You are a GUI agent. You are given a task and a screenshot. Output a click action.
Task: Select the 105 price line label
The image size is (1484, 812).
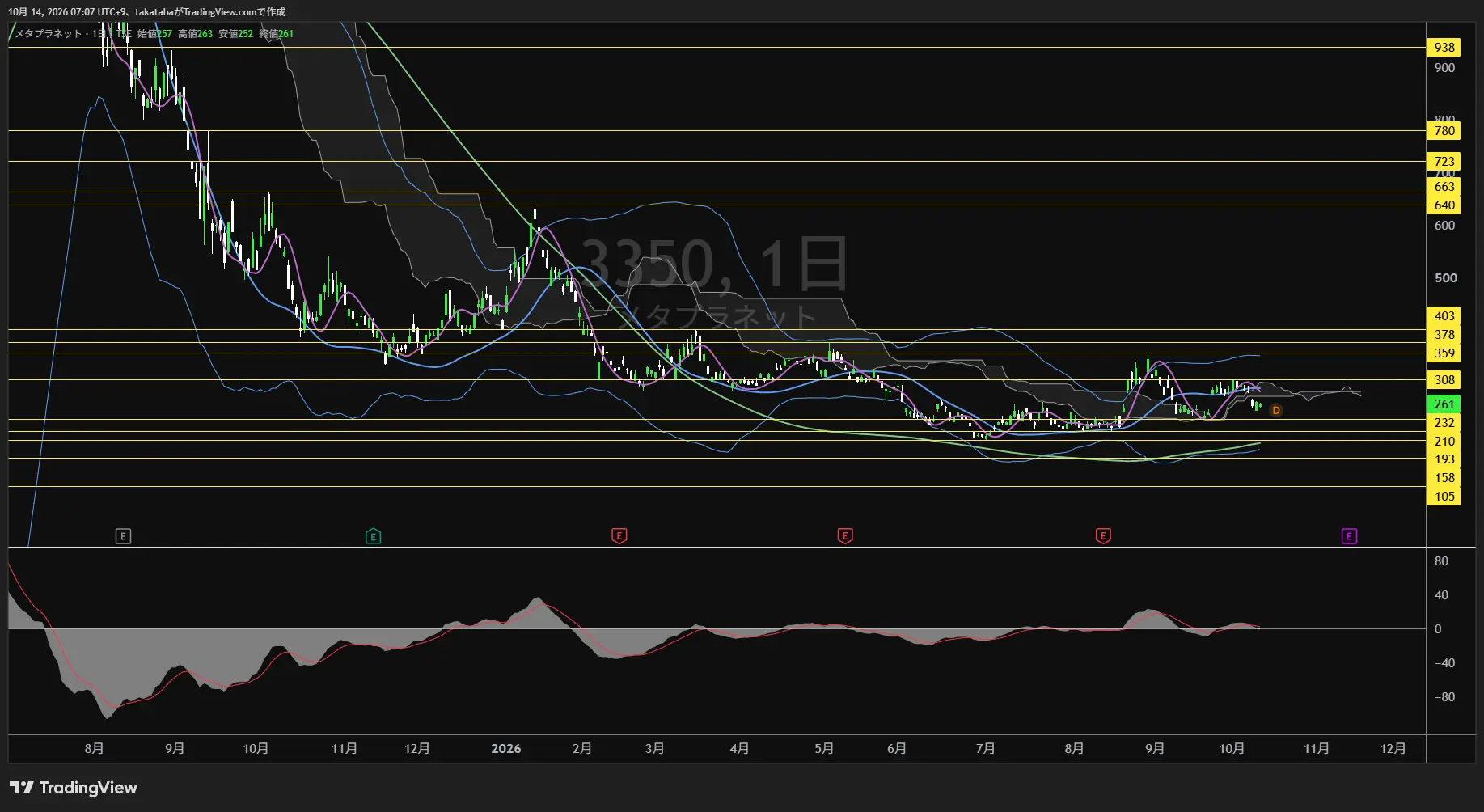pos(1444,497)
